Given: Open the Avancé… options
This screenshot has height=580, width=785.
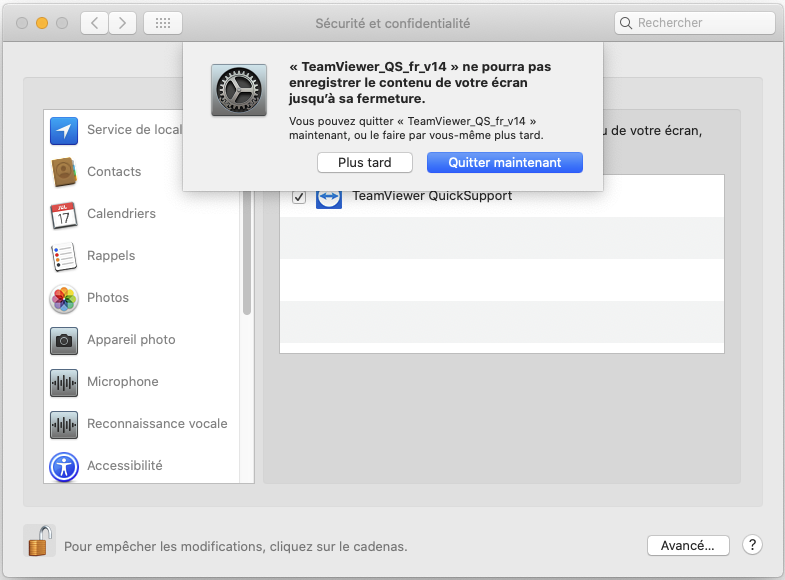Looking at the screenshot, I should click(x=688, y=546).
